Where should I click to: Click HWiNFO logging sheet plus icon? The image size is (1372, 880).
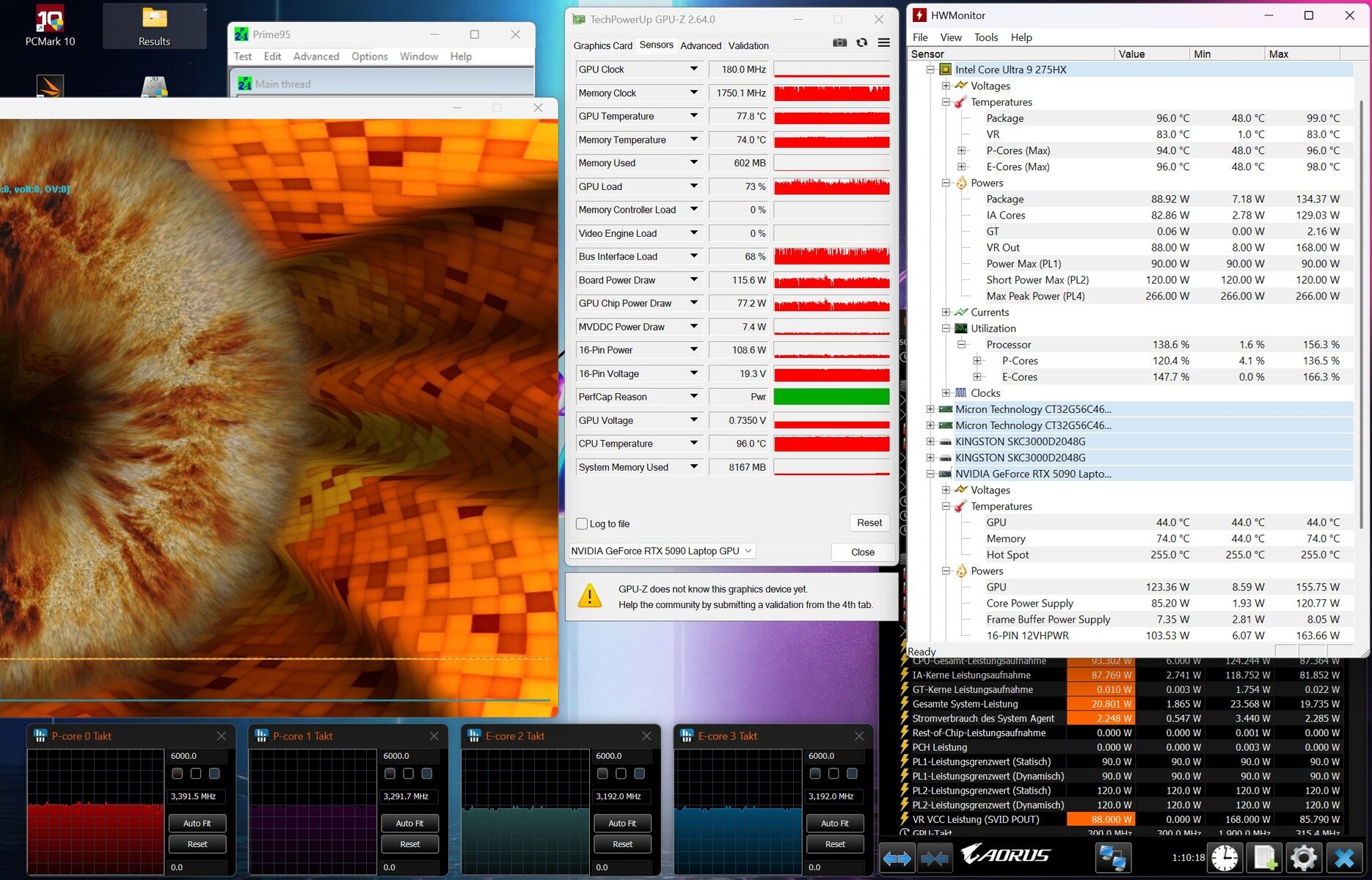pos(1267,857)
